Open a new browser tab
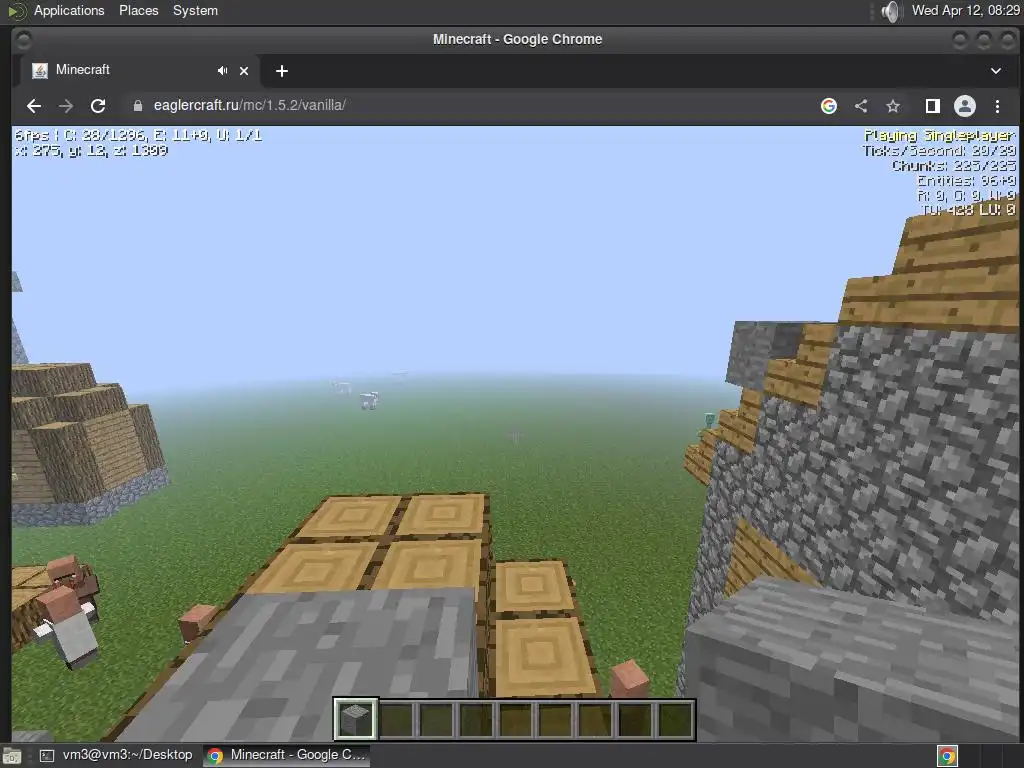The height and width of the screenshot is (768, 1024). (x=281, y=71)
